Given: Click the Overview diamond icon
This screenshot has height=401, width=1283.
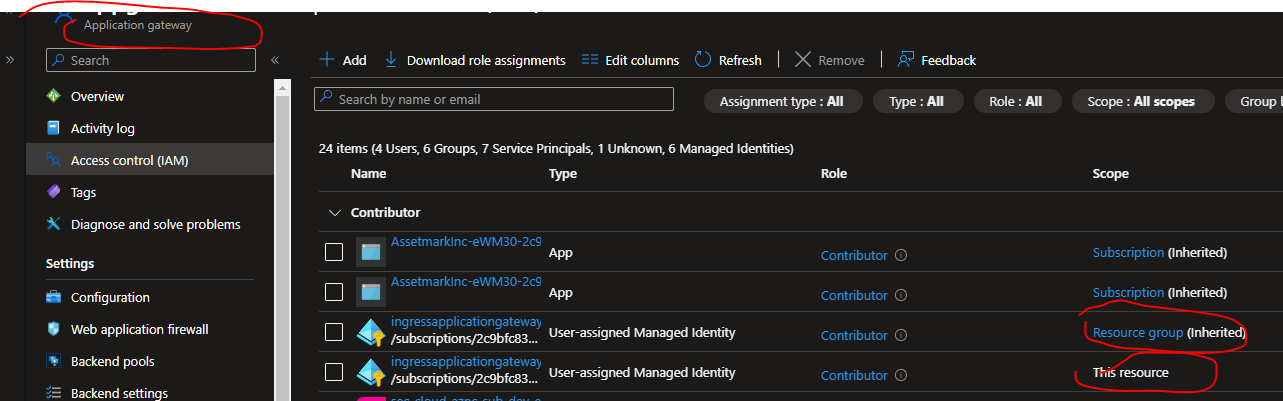Looking at the screenshot, I should coord(54,96).
